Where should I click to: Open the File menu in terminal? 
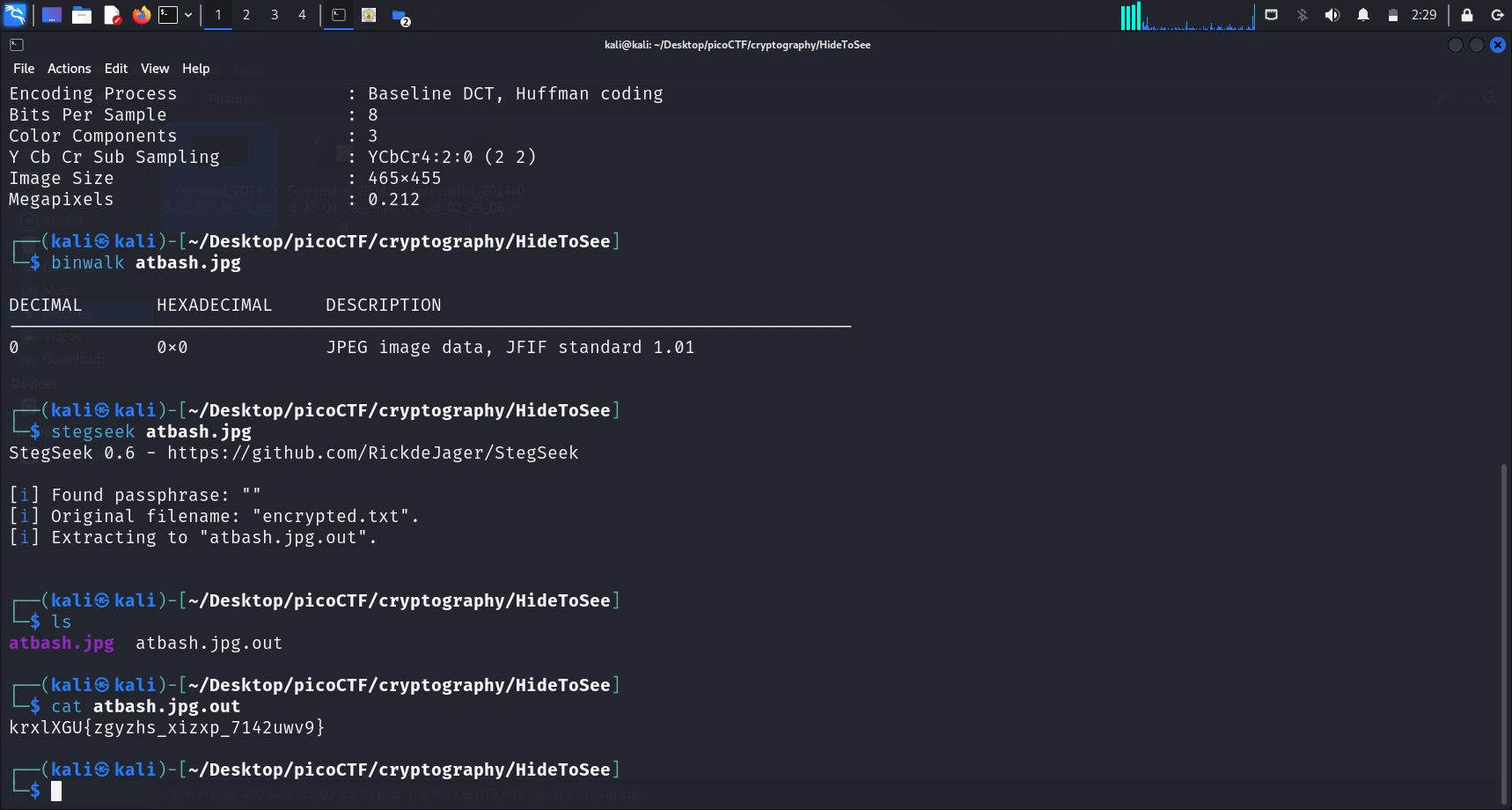24,69
